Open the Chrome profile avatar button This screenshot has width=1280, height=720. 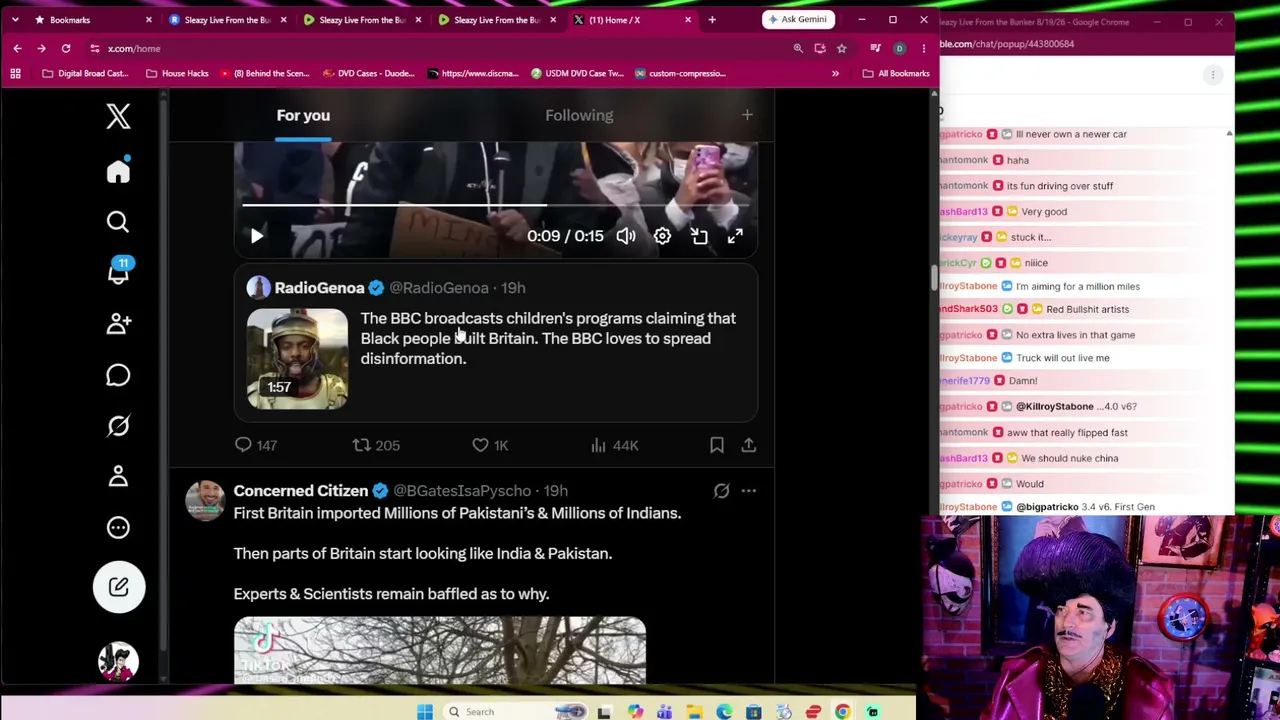(899, 48)
